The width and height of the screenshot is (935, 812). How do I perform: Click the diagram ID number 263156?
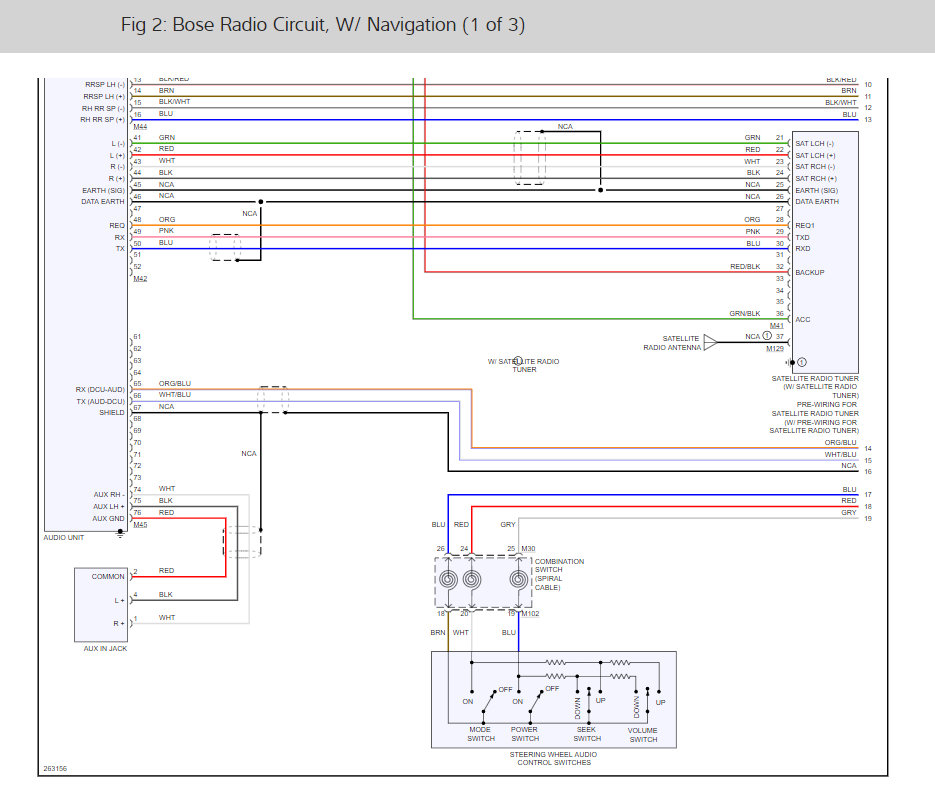coord(55,769)
